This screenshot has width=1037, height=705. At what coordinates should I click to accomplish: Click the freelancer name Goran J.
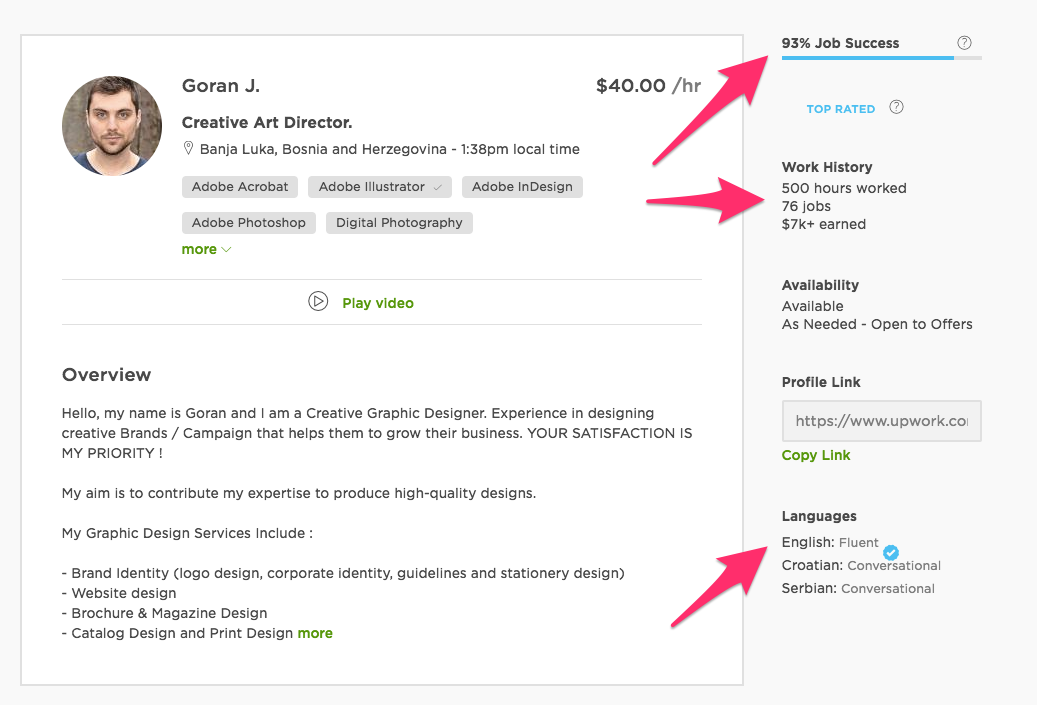click(x=221, y=86)
